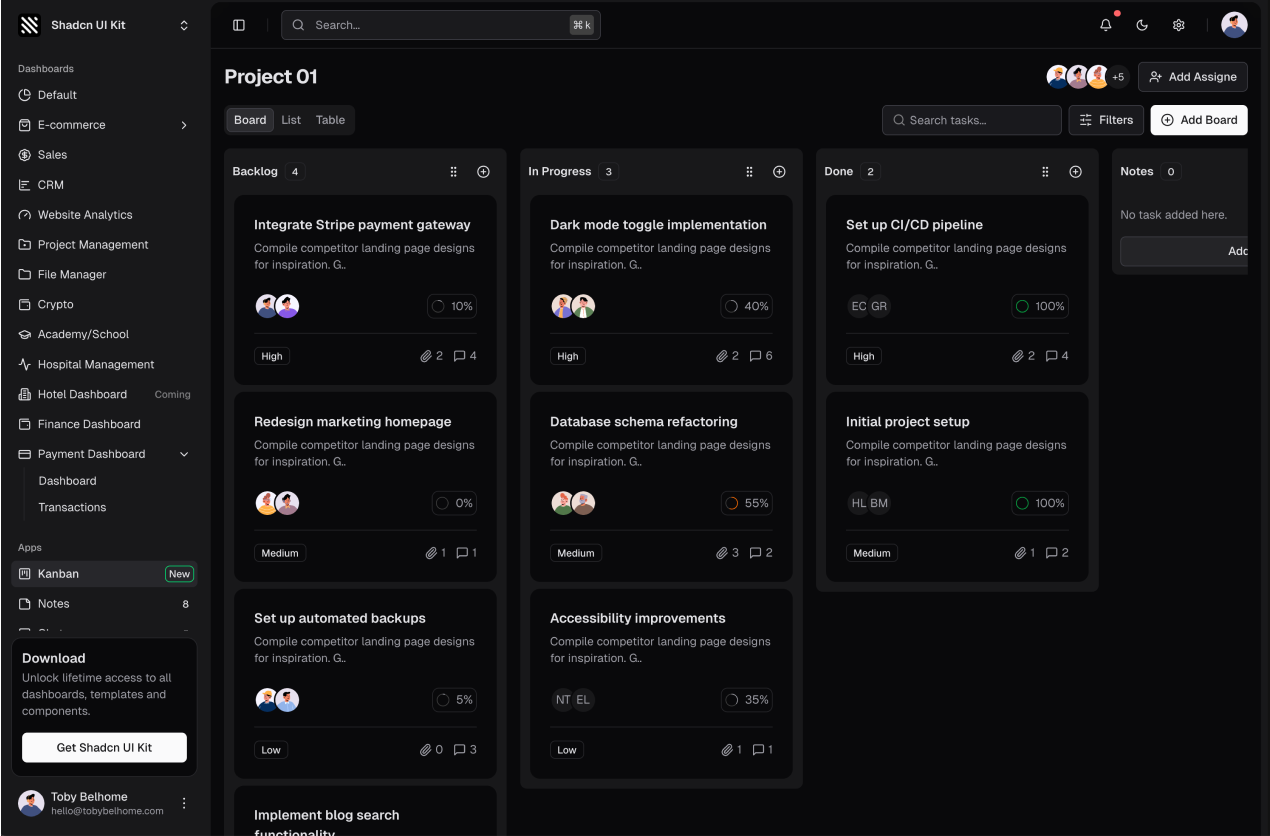Viewport: 1270px width, 836px height.
Task: Click the 10% progress indicator
Action: coord(451,306)
